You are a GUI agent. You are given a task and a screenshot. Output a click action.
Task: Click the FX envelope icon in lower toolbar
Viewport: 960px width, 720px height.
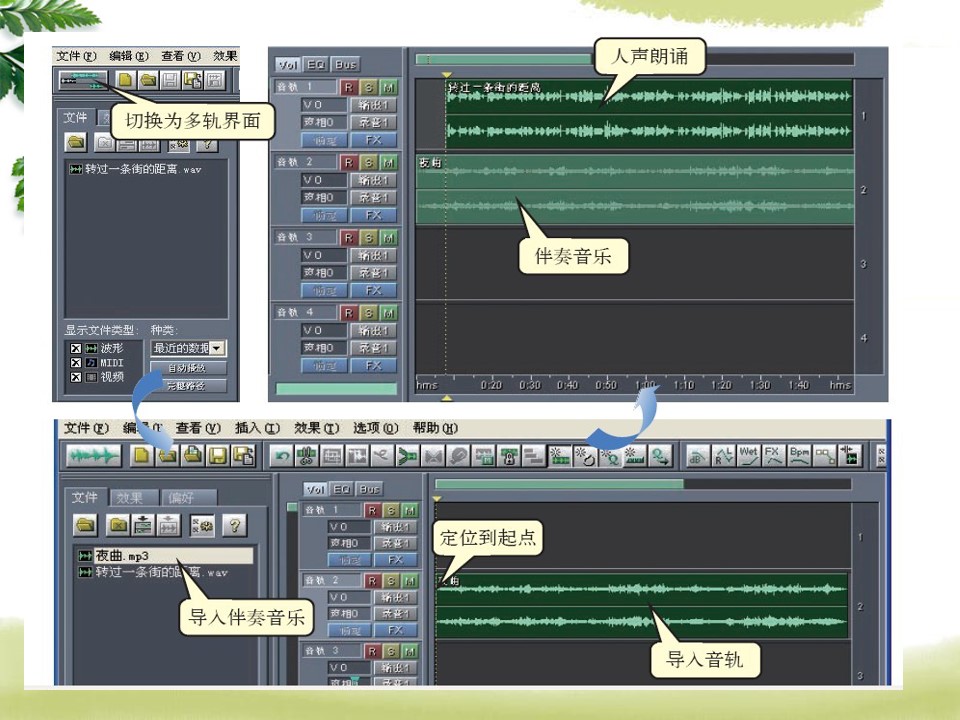[x=773, y=456]
